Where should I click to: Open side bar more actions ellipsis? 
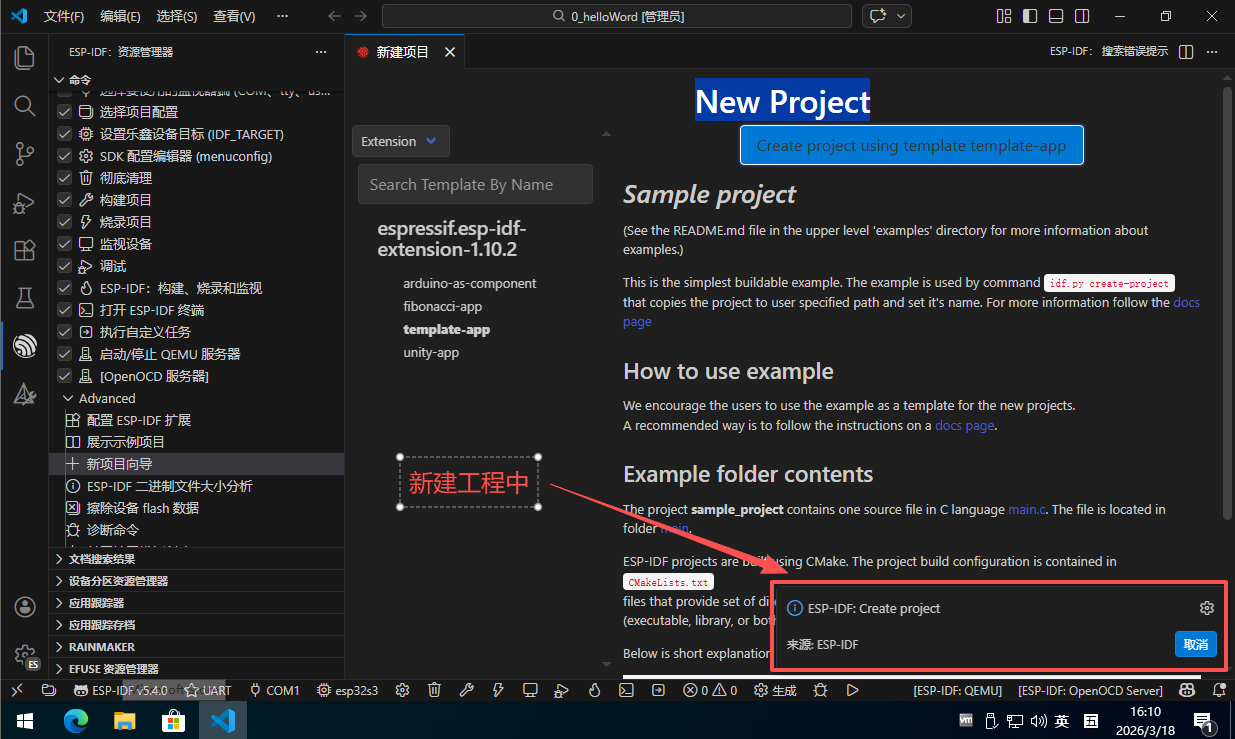321,52
